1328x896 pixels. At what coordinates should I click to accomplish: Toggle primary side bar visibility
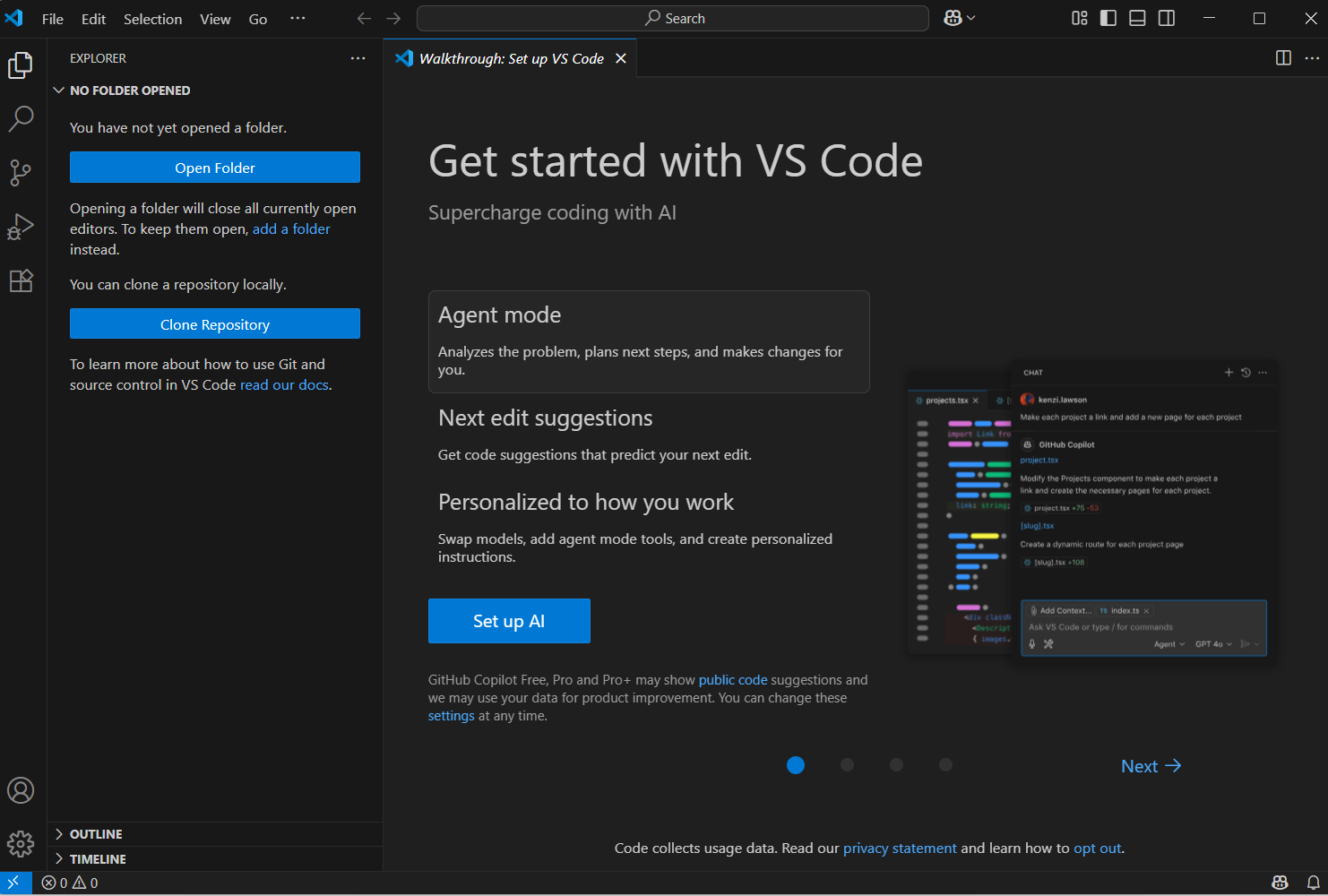[x=1108, y=19]
